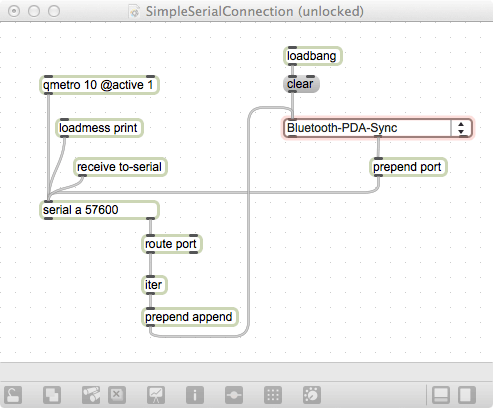This screenshot has width=493, height=408.
Task: Select the loadbang object
Action: (313, 56)
